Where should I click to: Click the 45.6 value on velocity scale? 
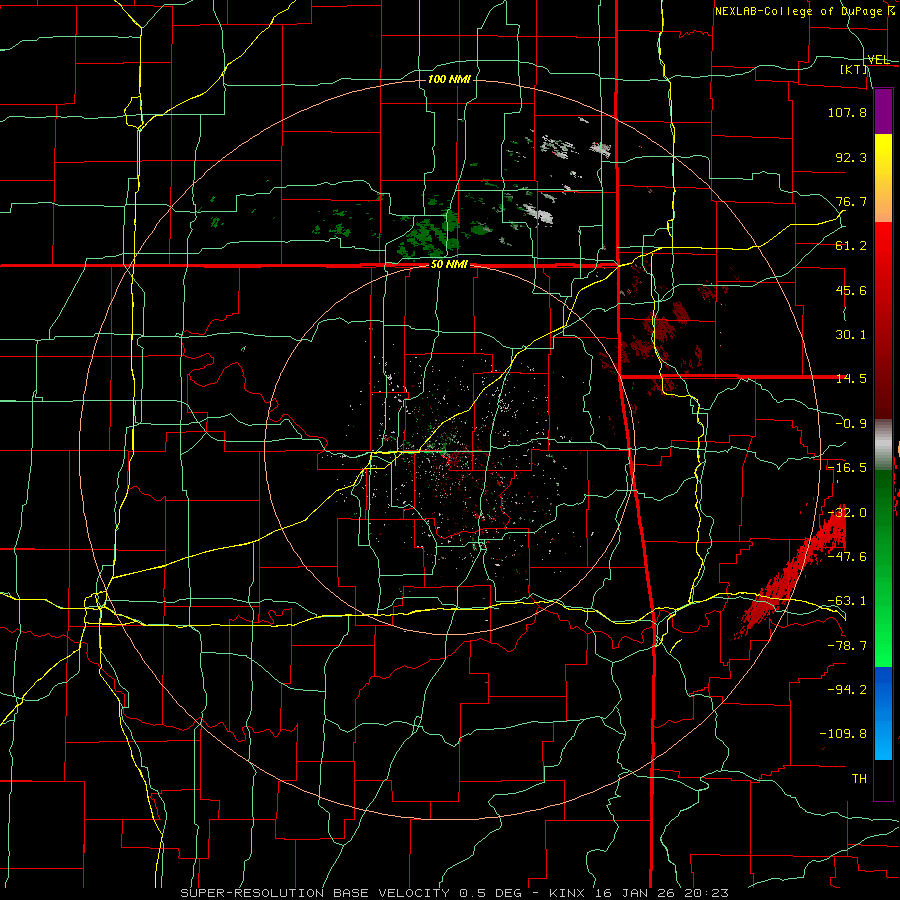pos(851,290)
